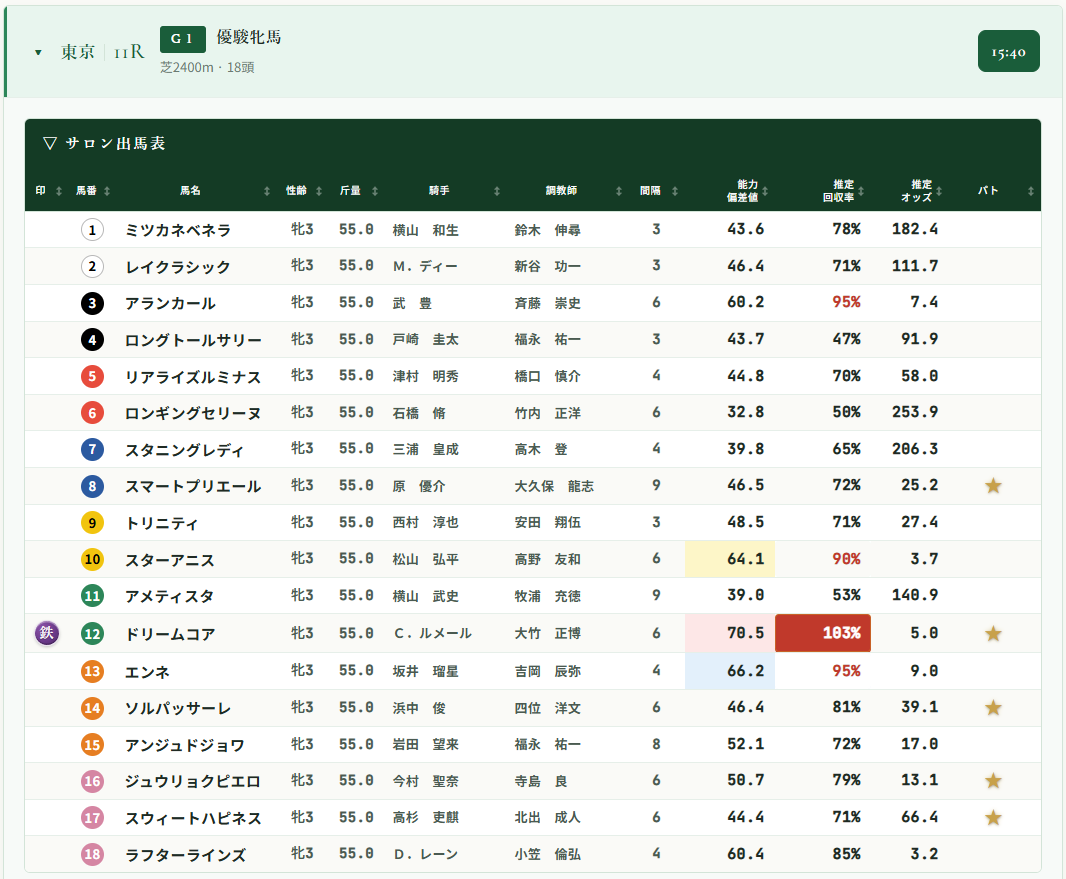Click pink horse number 17 icon
Image resolution: width=1066 pixels, height=879 pixels.
click(x=92, y=817)
